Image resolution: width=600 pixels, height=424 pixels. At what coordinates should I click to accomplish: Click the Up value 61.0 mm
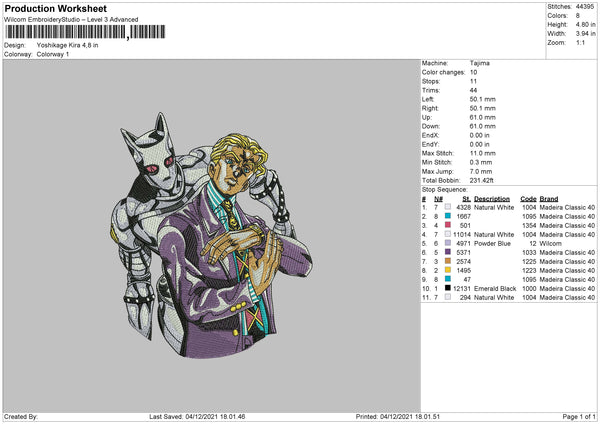point(483,117)
